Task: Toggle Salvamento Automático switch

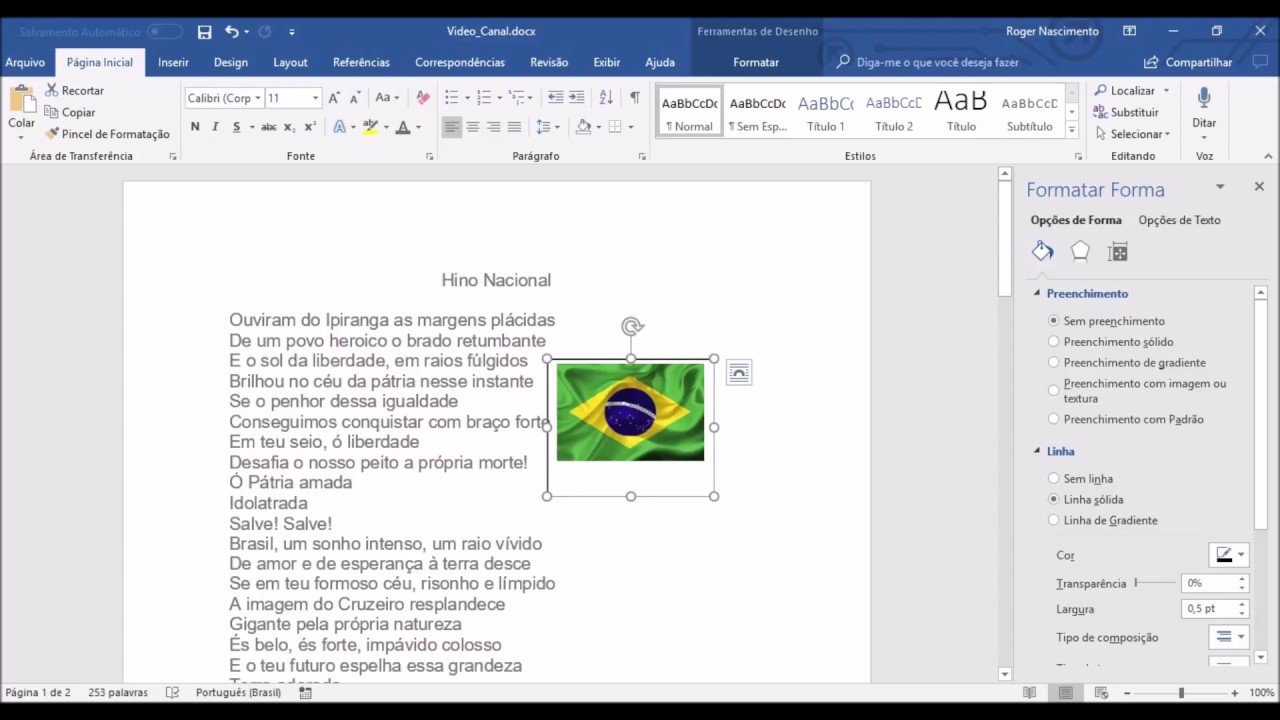Action: 164,32
